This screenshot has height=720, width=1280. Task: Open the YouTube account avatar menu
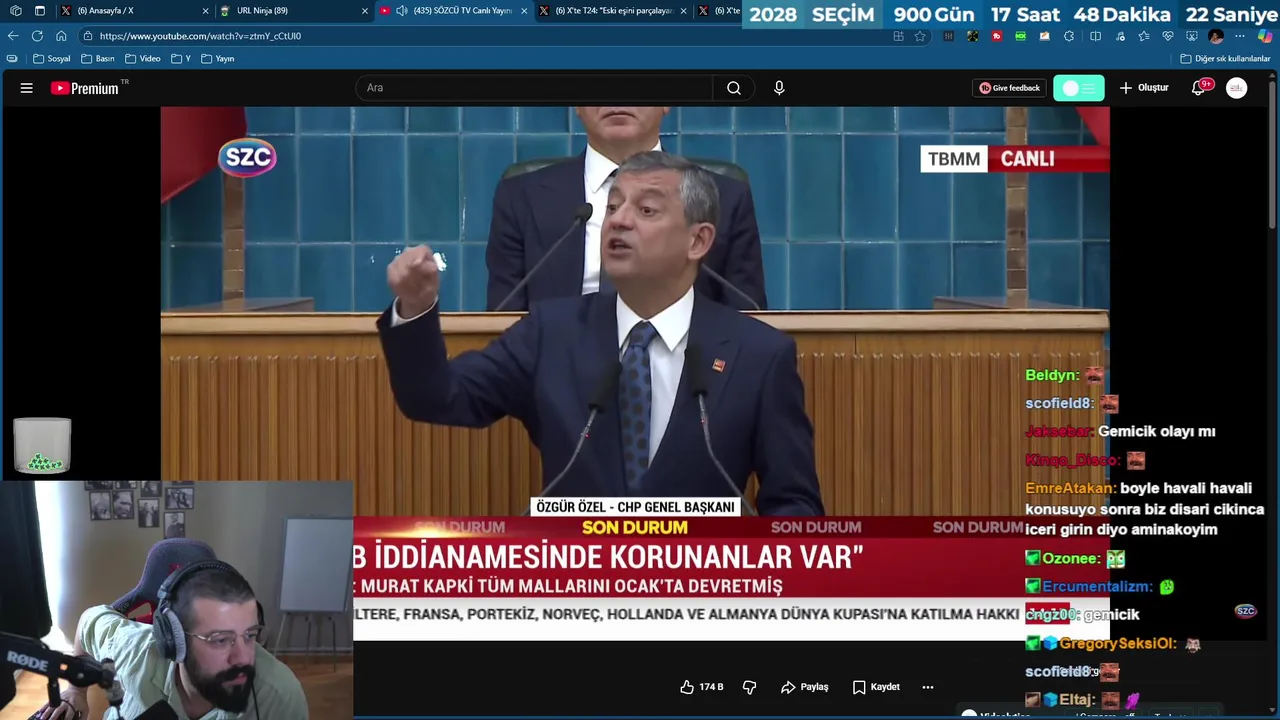[1237, 88]
